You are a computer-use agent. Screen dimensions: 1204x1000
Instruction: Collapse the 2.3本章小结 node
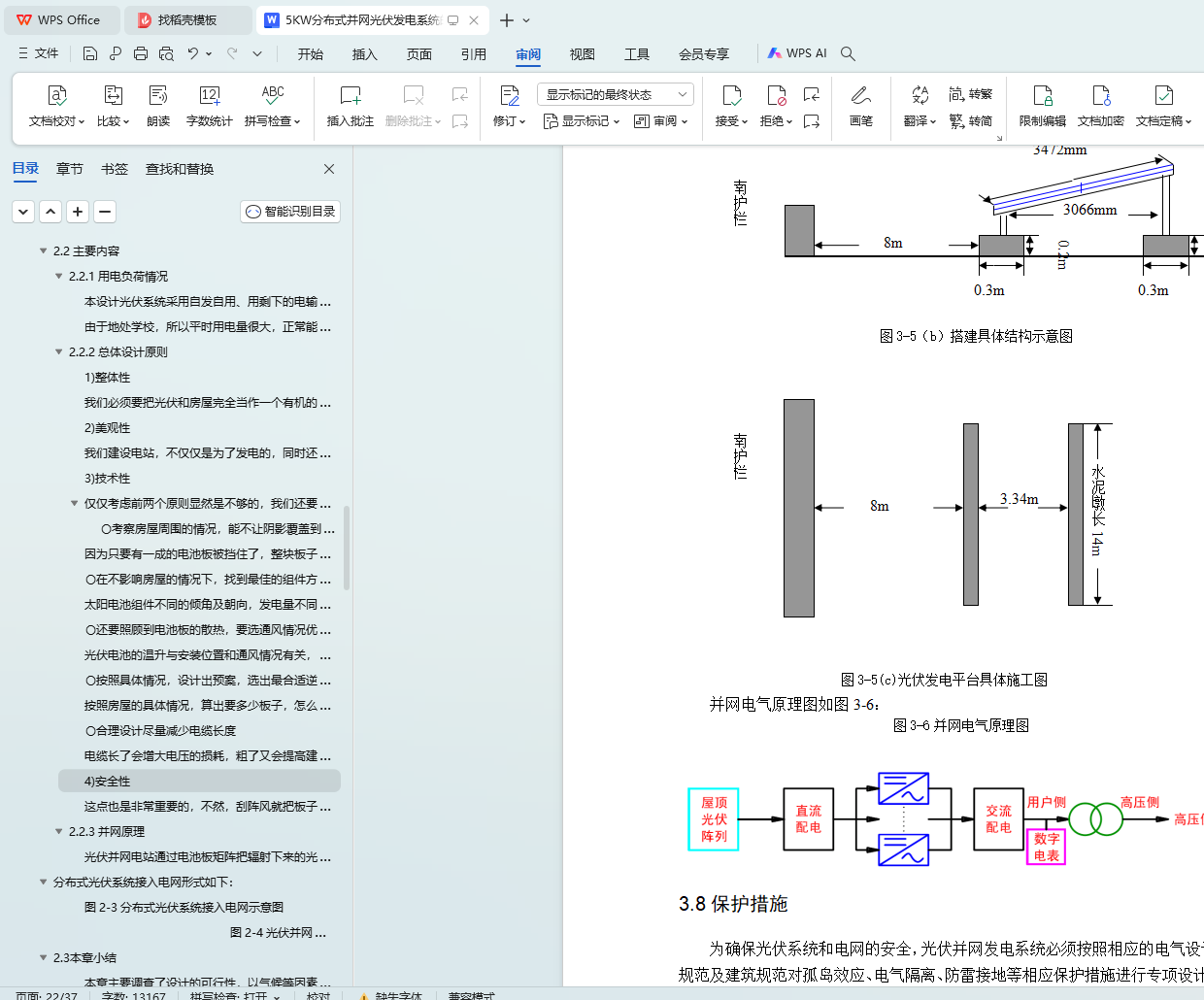43,957
